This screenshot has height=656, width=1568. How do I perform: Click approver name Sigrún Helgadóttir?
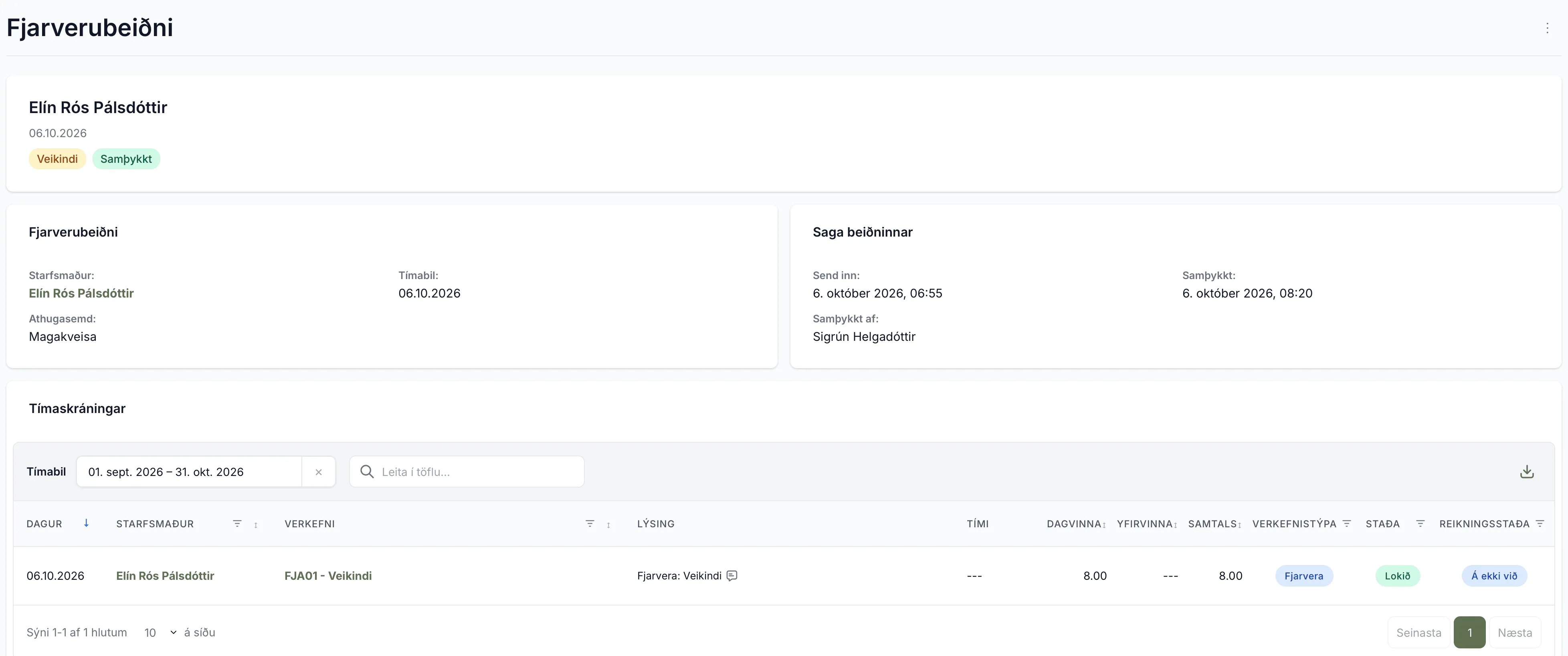click(x=864, y=336)
